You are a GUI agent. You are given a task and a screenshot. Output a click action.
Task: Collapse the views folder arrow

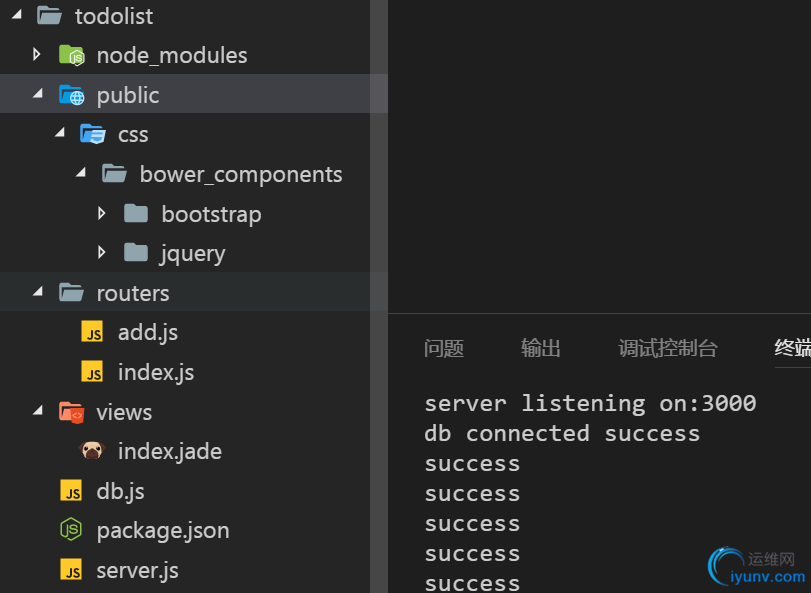(x=38, y=410)
